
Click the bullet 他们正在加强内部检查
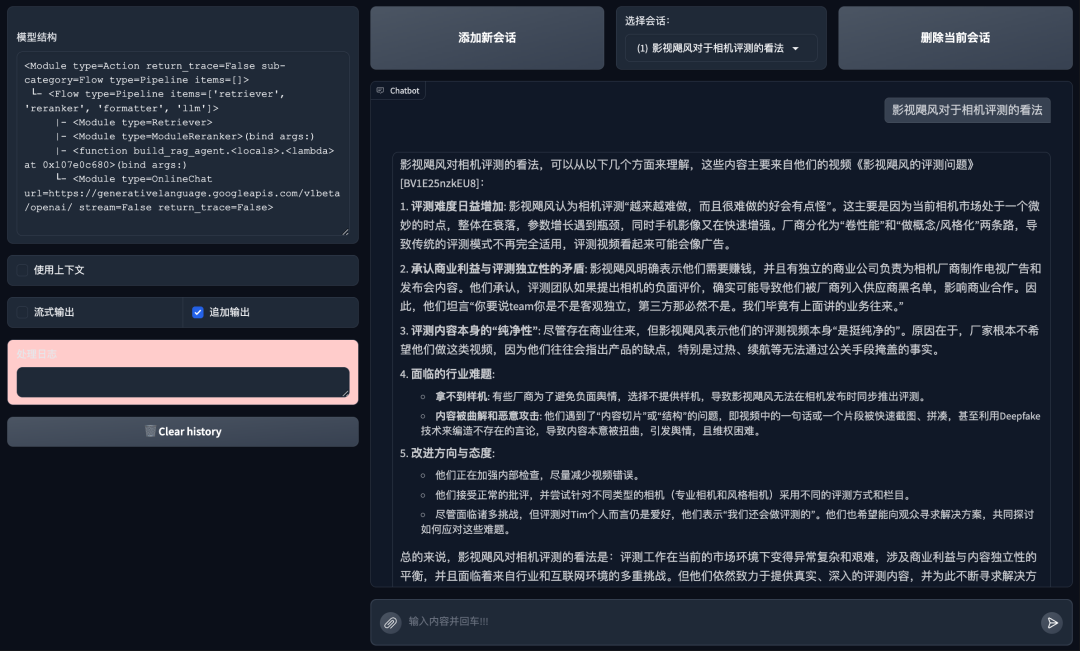point(538,475)
